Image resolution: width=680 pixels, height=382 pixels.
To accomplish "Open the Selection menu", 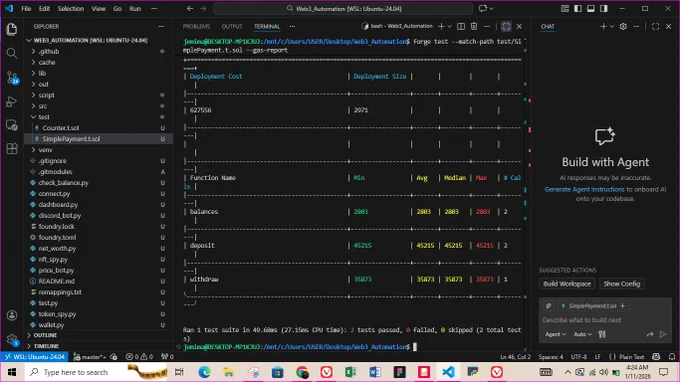I will tap(71, 9).
